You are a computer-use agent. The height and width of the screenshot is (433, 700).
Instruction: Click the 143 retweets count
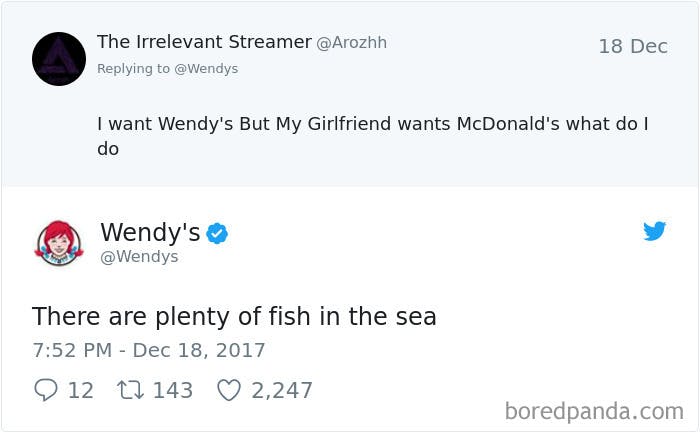173,390
